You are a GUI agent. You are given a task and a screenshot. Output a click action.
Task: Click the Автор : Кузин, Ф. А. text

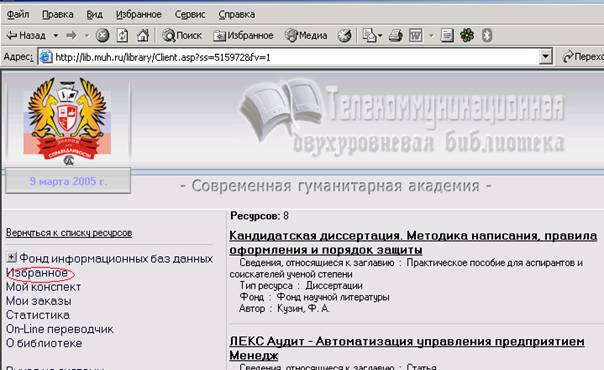pos(284,309)
